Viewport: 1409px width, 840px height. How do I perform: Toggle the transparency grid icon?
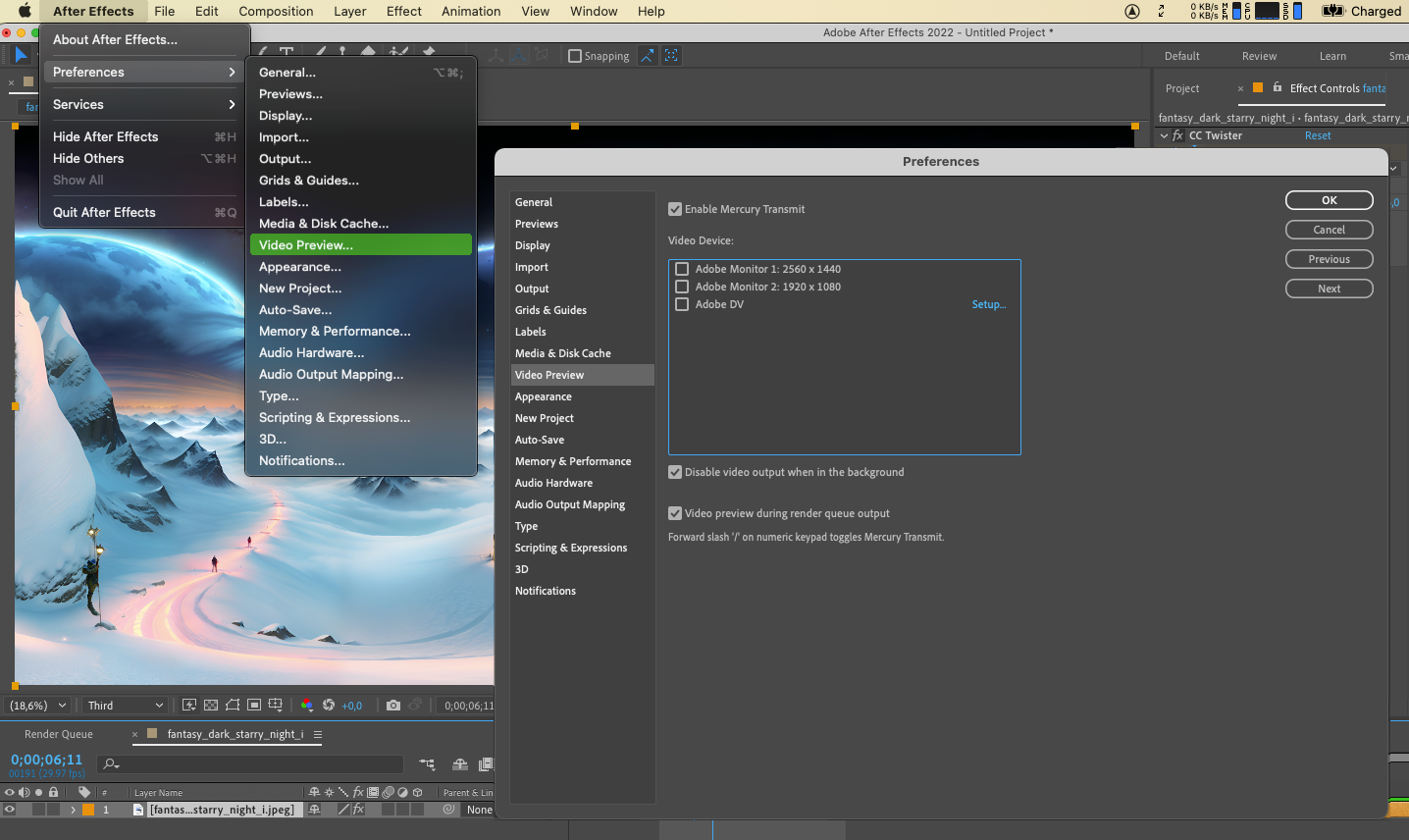click(211, 705)
